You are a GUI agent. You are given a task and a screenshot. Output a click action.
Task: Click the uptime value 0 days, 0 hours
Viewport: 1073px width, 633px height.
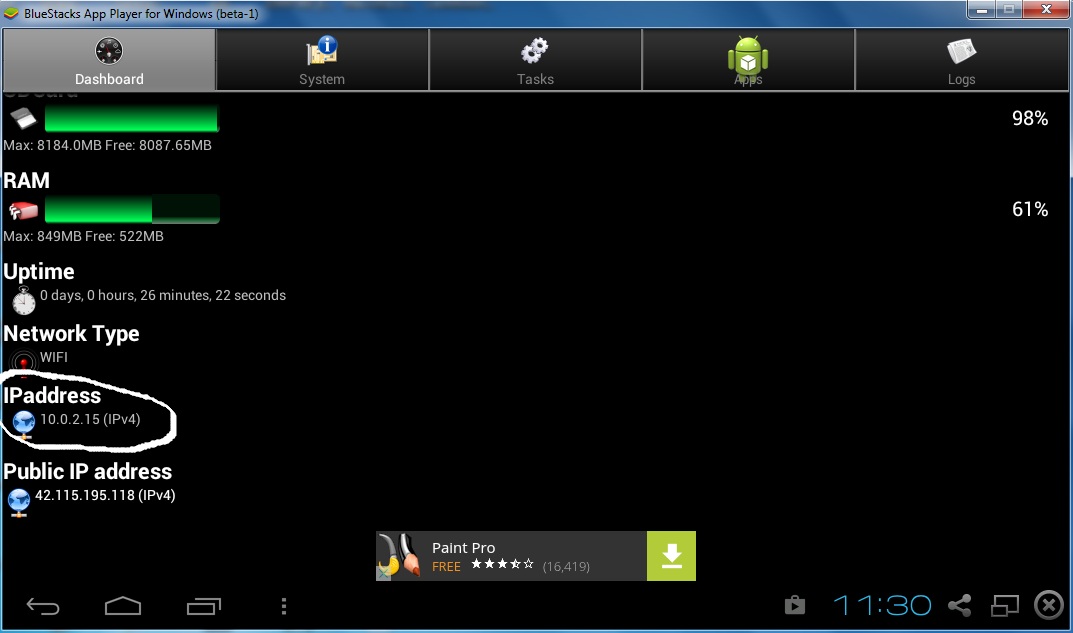pos(163,295)
